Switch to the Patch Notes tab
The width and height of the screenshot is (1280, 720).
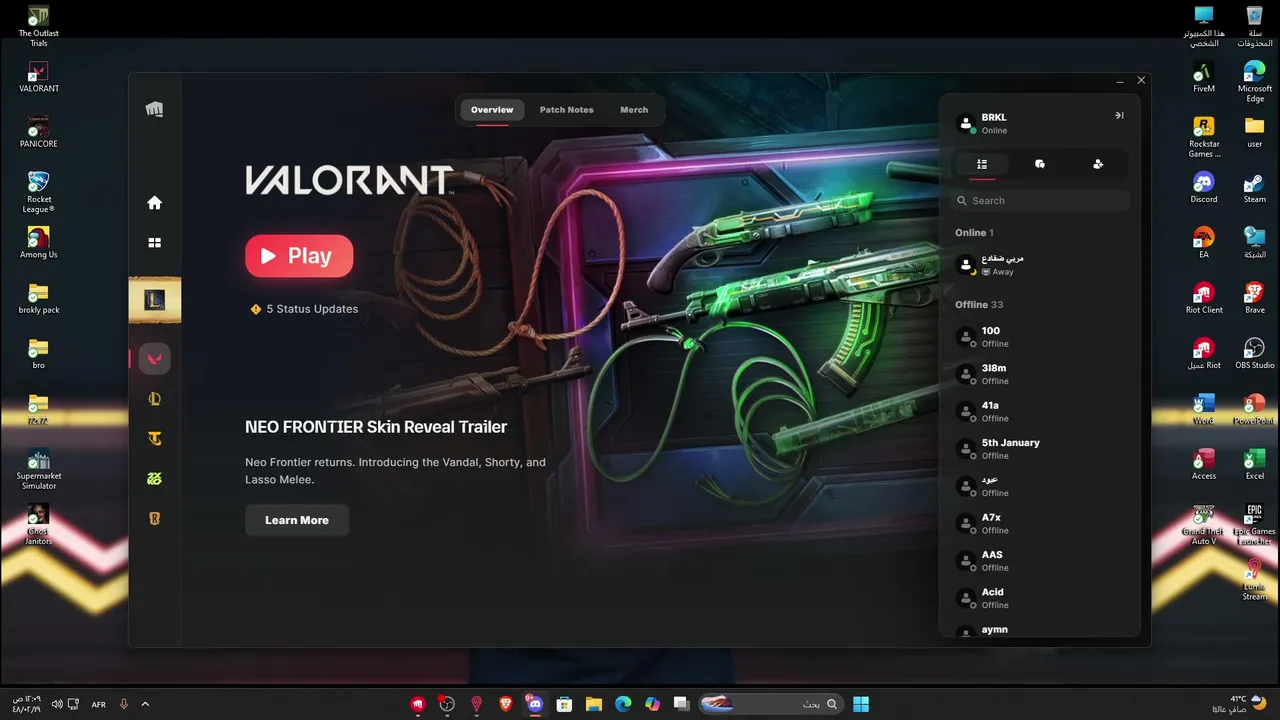tap(566, 110)
